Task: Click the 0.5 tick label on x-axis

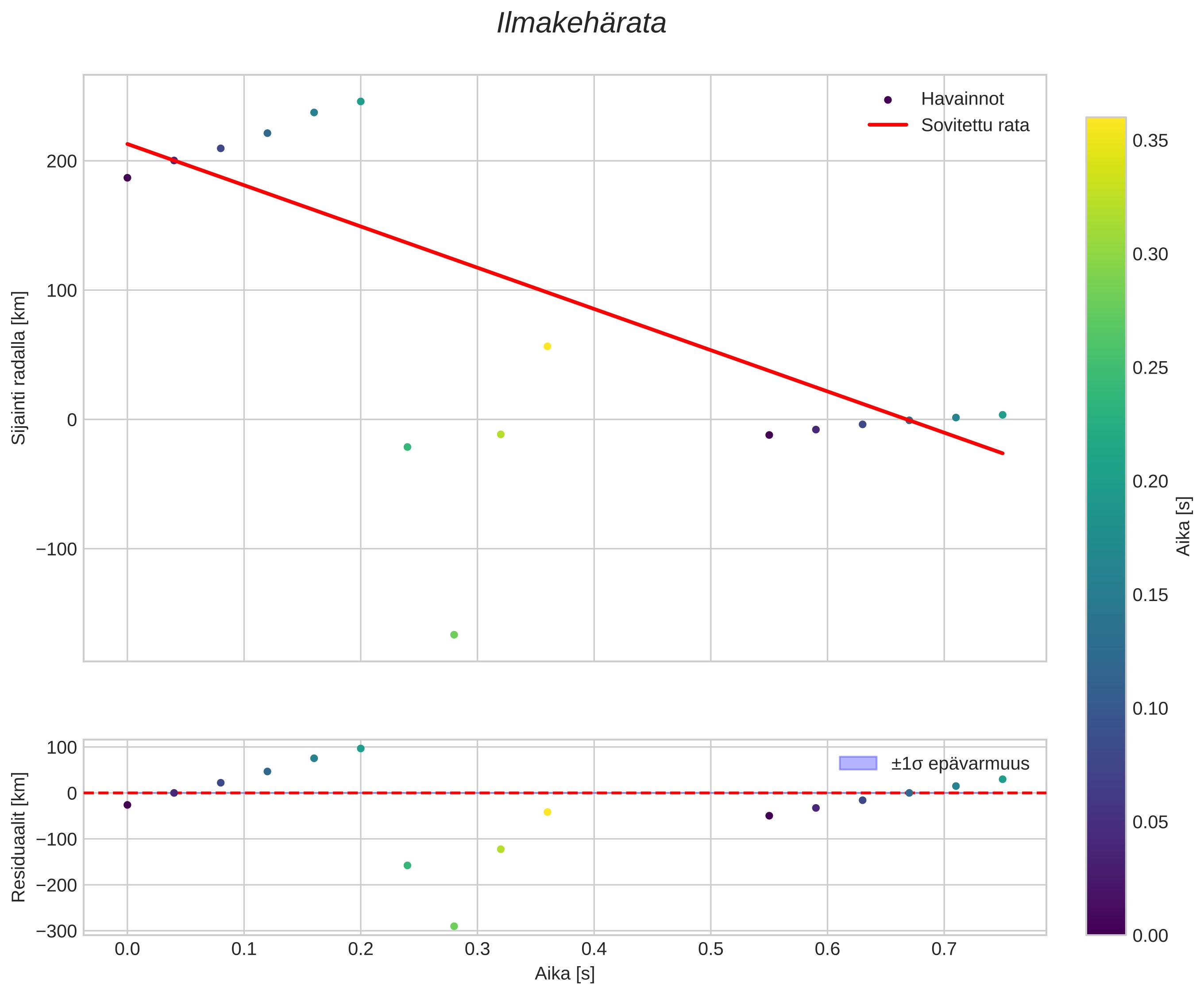Action: point(710,950)
